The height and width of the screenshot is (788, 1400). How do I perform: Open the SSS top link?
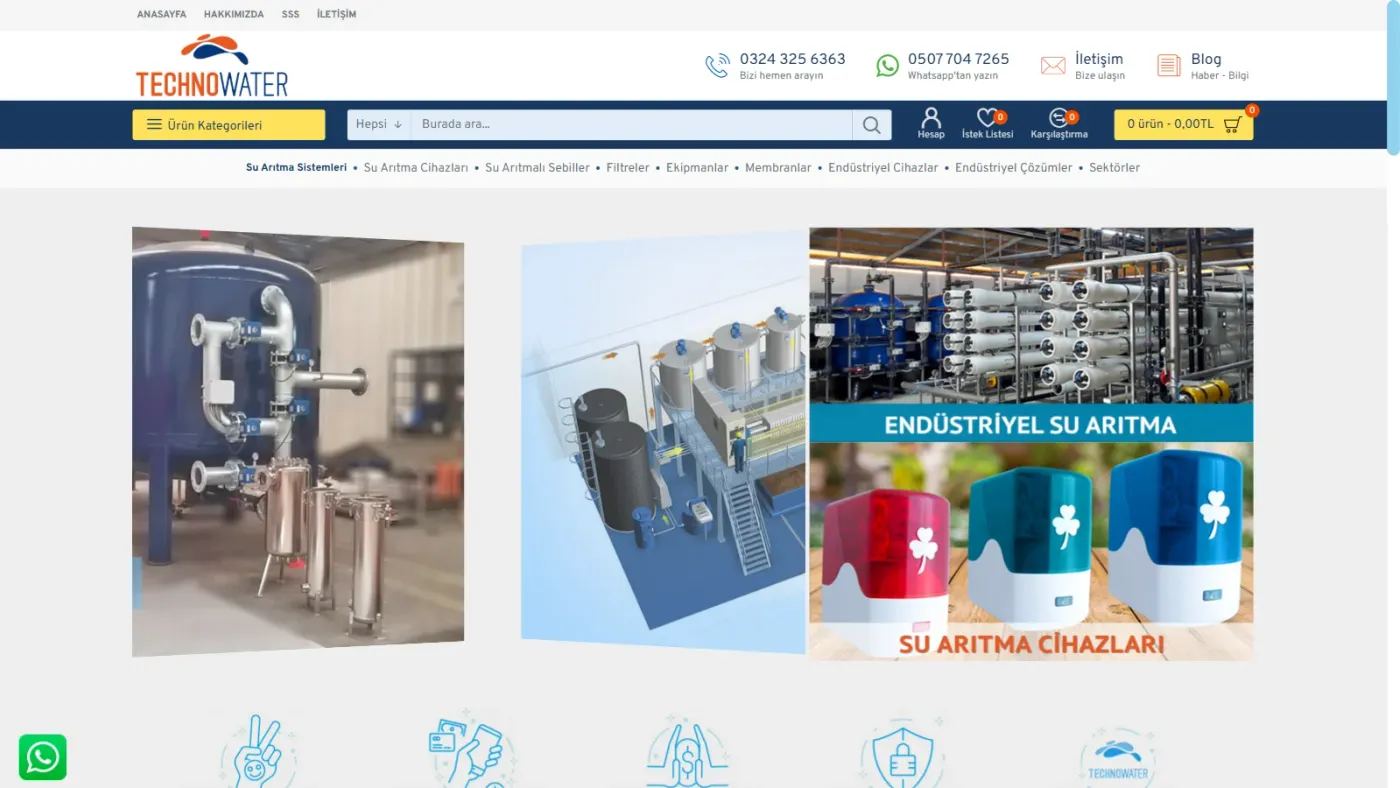[290, 14]
